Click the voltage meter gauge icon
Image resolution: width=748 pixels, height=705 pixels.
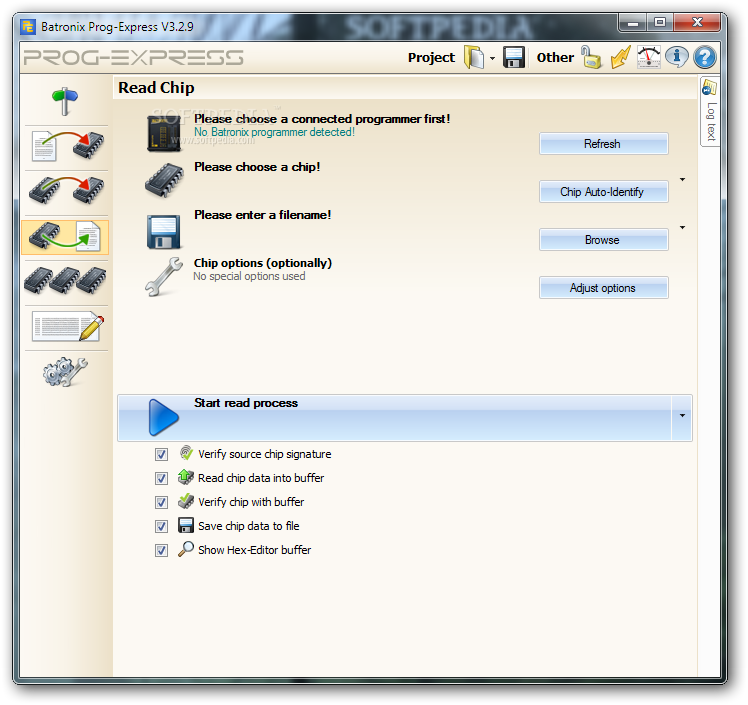[649, 58]
